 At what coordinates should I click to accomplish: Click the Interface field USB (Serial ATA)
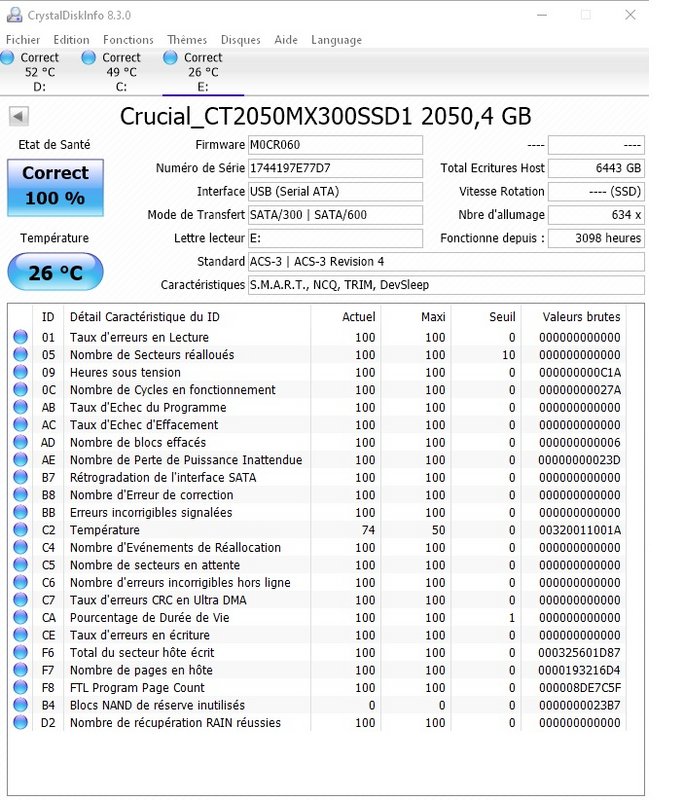click(335, 191)
